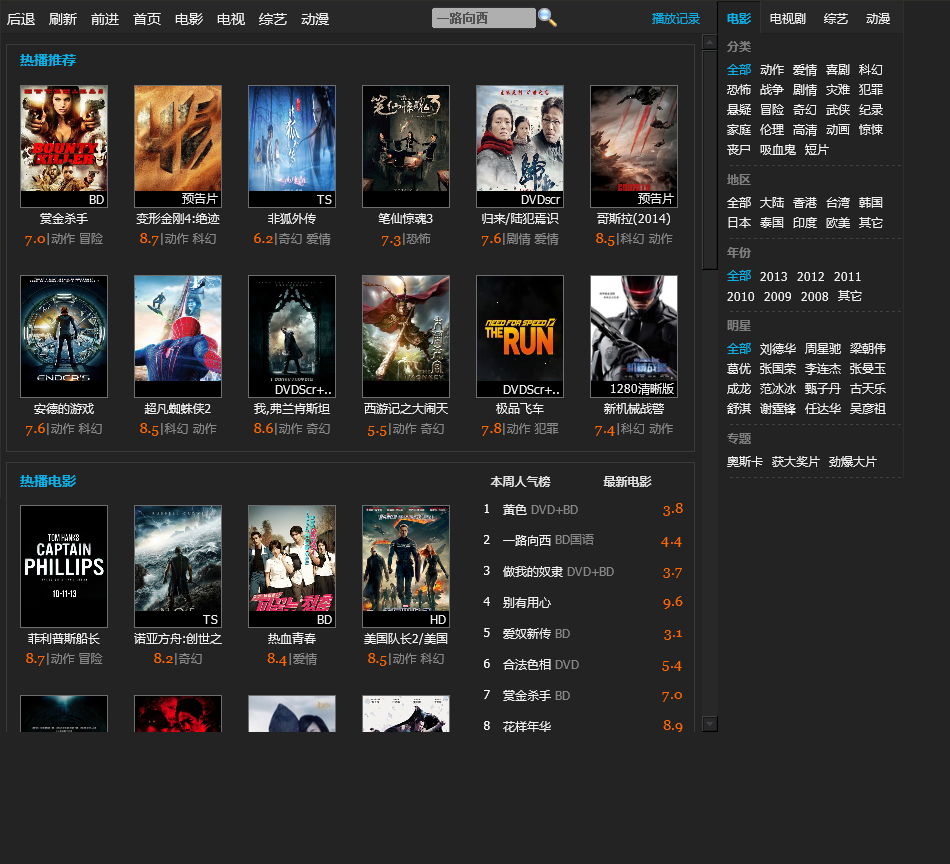Open the 首页 home page
This screenshot has height=864, width=950.
coord(147,19)
